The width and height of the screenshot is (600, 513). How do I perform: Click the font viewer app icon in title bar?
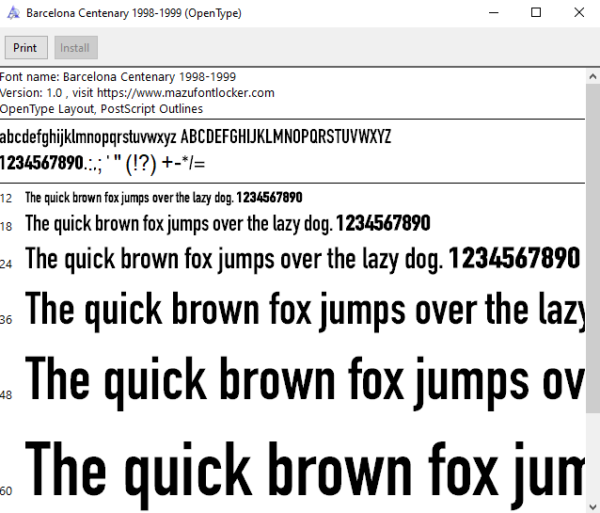point(13,13)
